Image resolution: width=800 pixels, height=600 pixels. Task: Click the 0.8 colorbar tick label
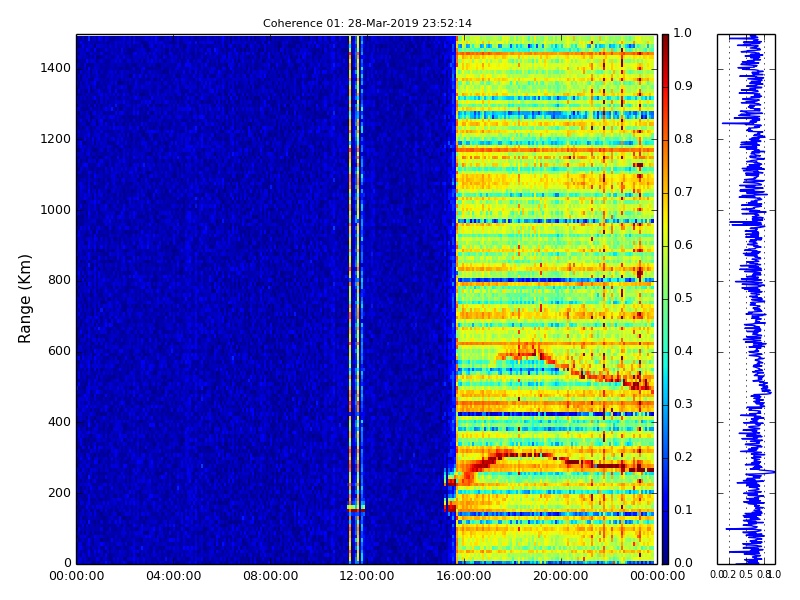click(683, 139)
